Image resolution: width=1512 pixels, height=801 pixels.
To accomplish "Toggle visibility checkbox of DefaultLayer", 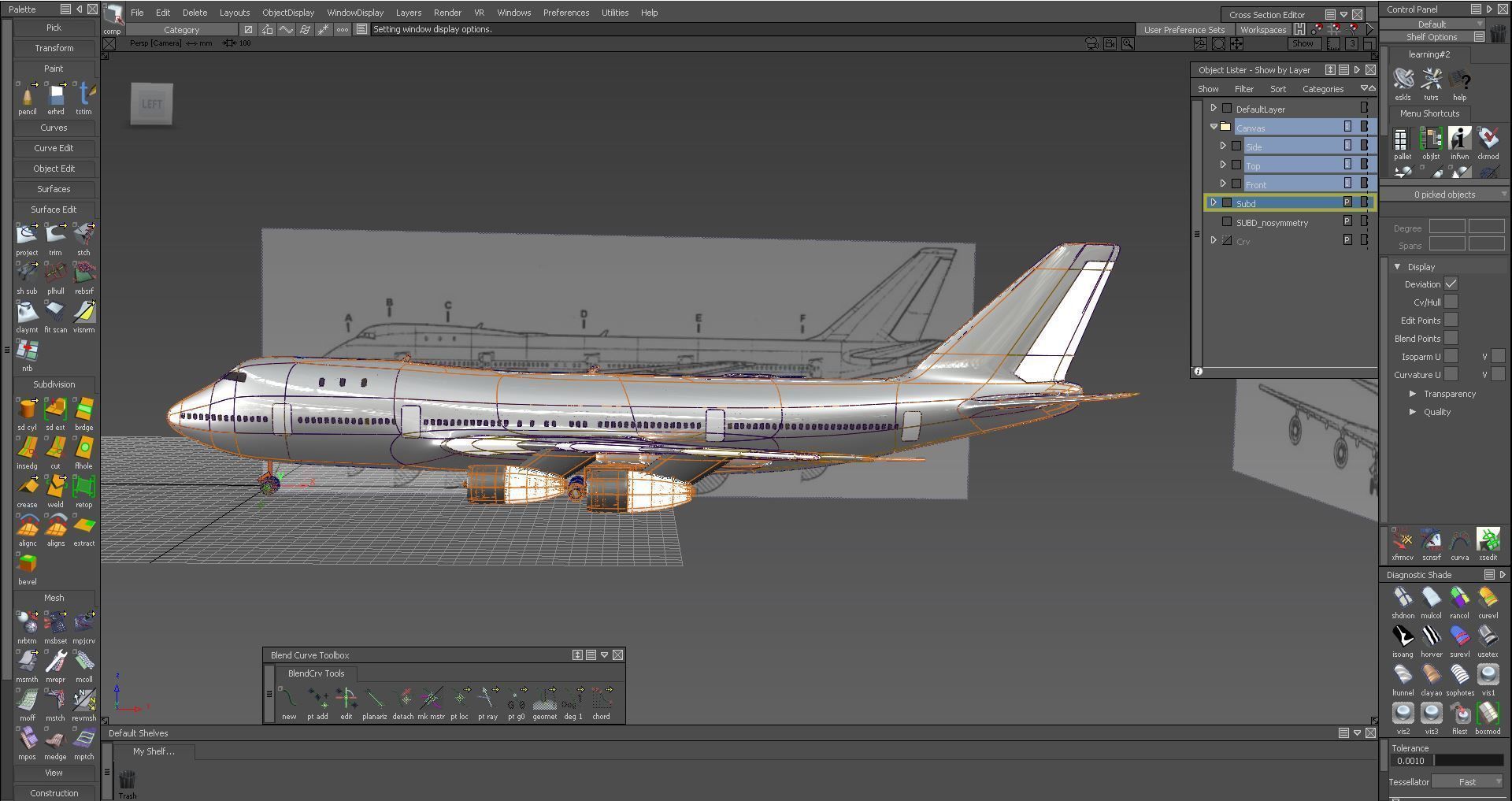I will coord(1226,108).
